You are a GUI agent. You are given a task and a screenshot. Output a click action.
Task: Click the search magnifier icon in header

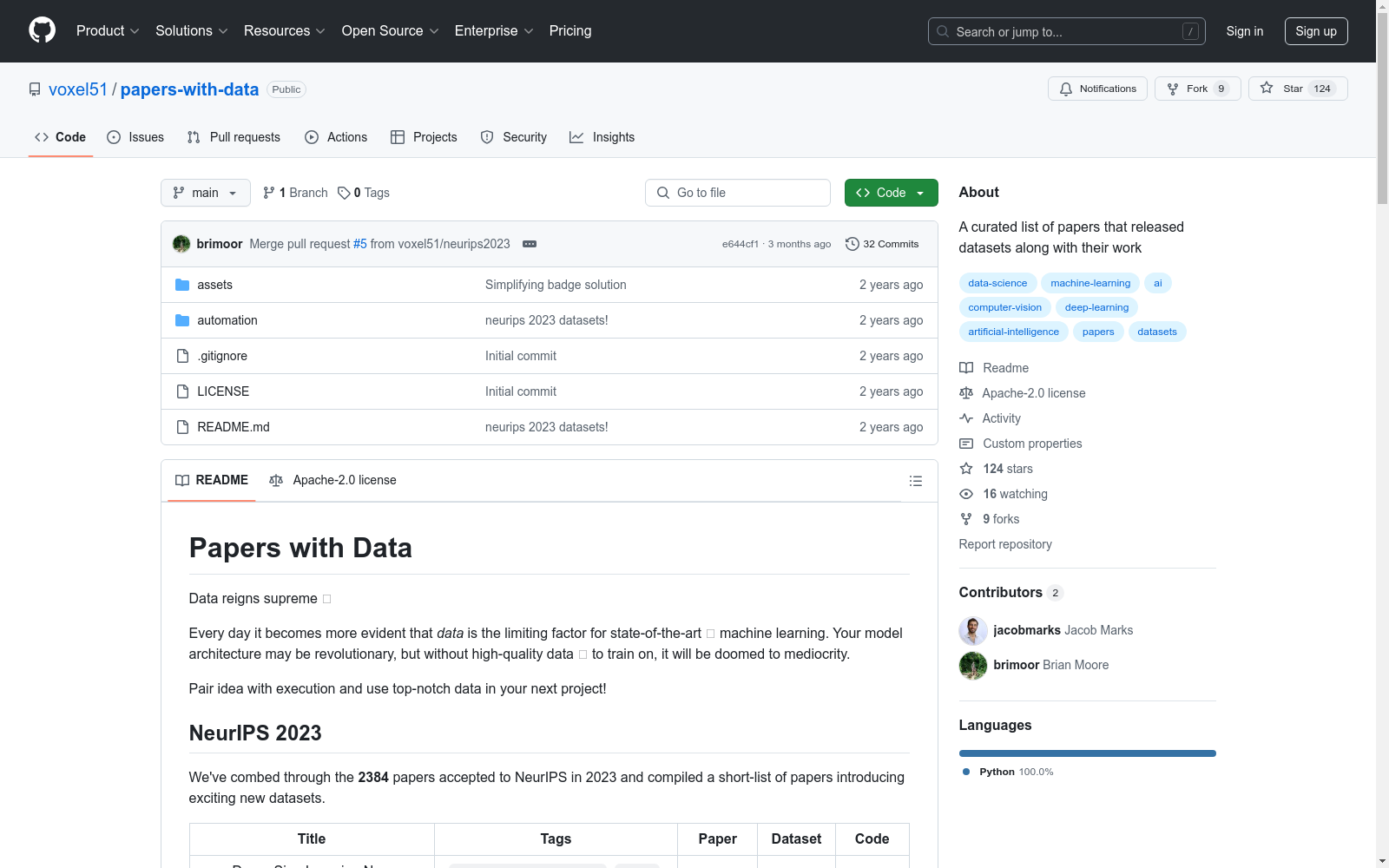[943, 31]
